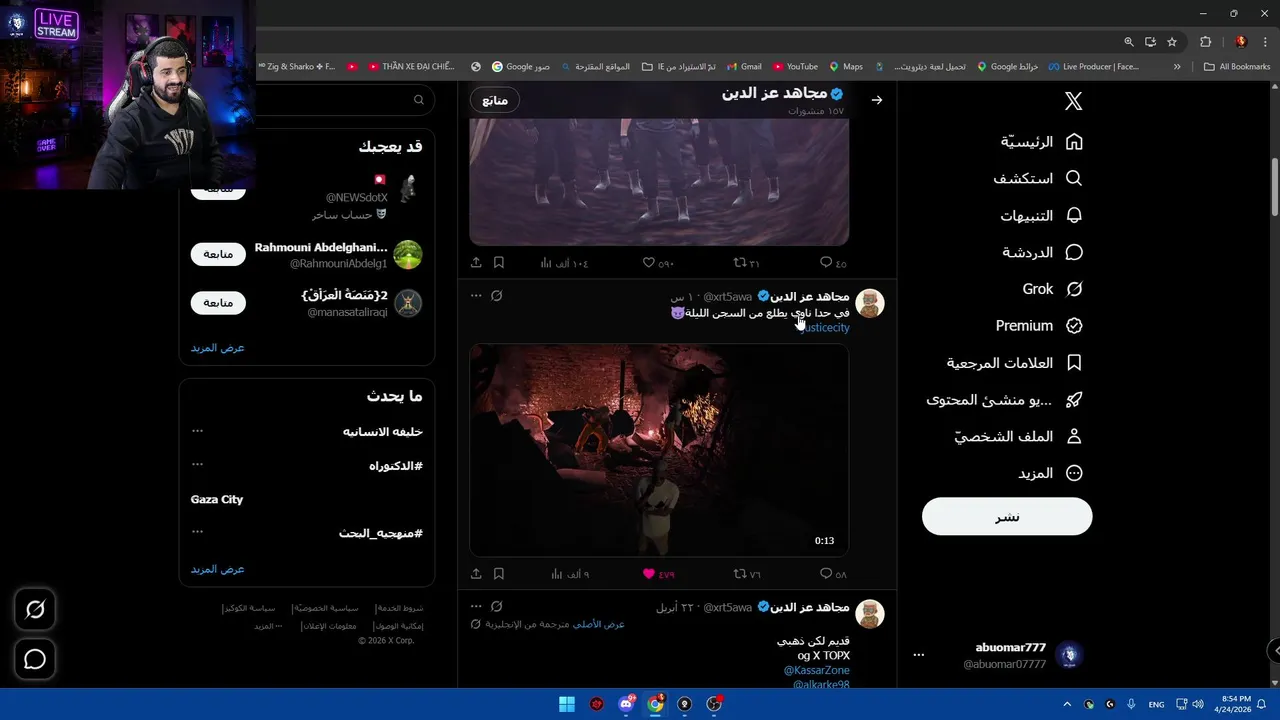Open the YouTube bookmark in bookmarks bar
1280x720 pixels.
795,67
